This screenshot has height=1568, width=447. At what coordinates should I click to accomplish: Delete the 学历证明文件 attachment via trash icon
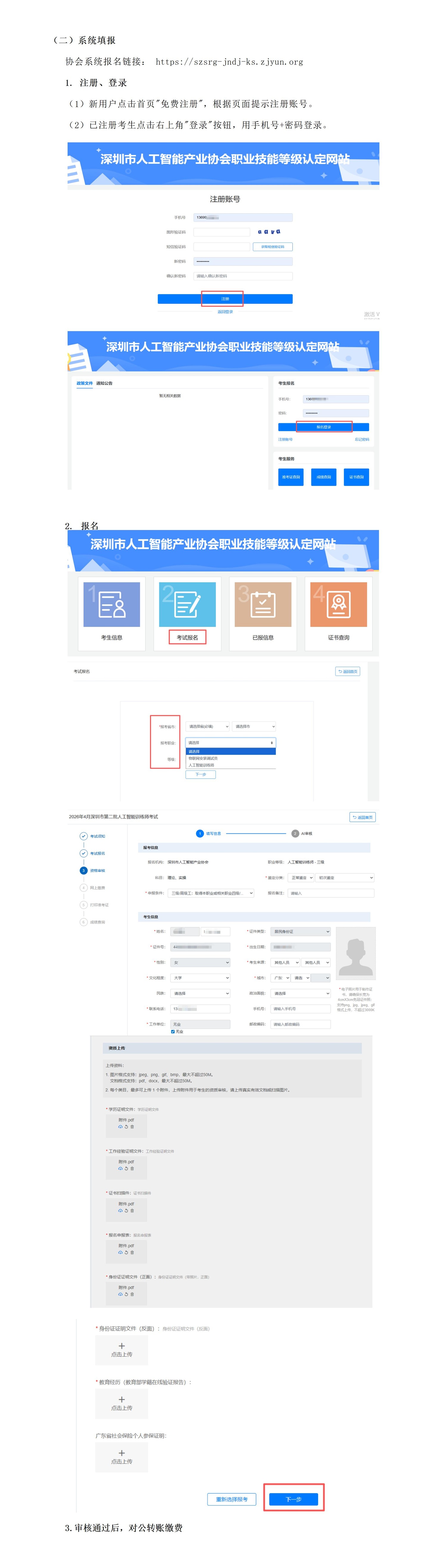coord(132,1127)
